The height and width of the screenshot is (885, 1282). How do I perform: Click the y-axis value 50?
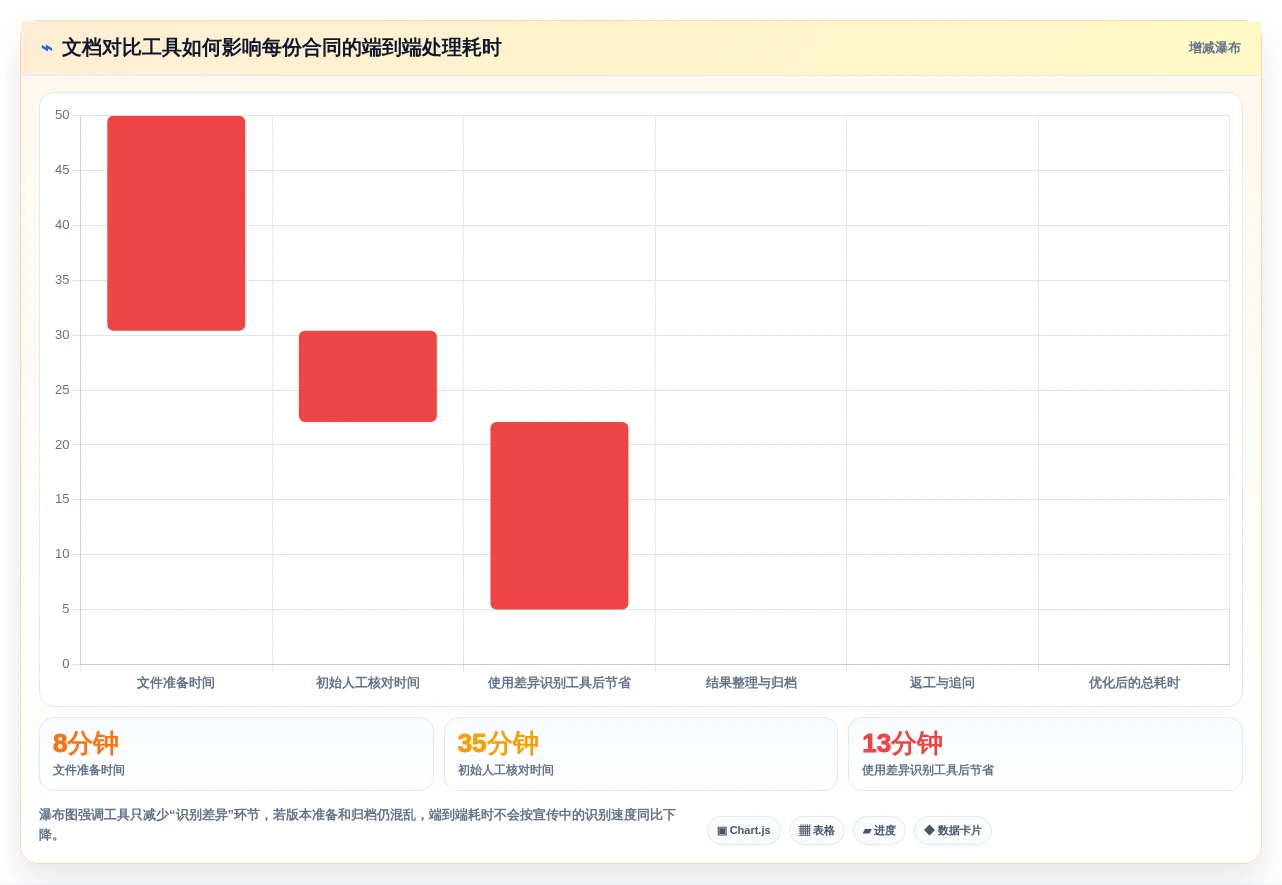(62, 115)
